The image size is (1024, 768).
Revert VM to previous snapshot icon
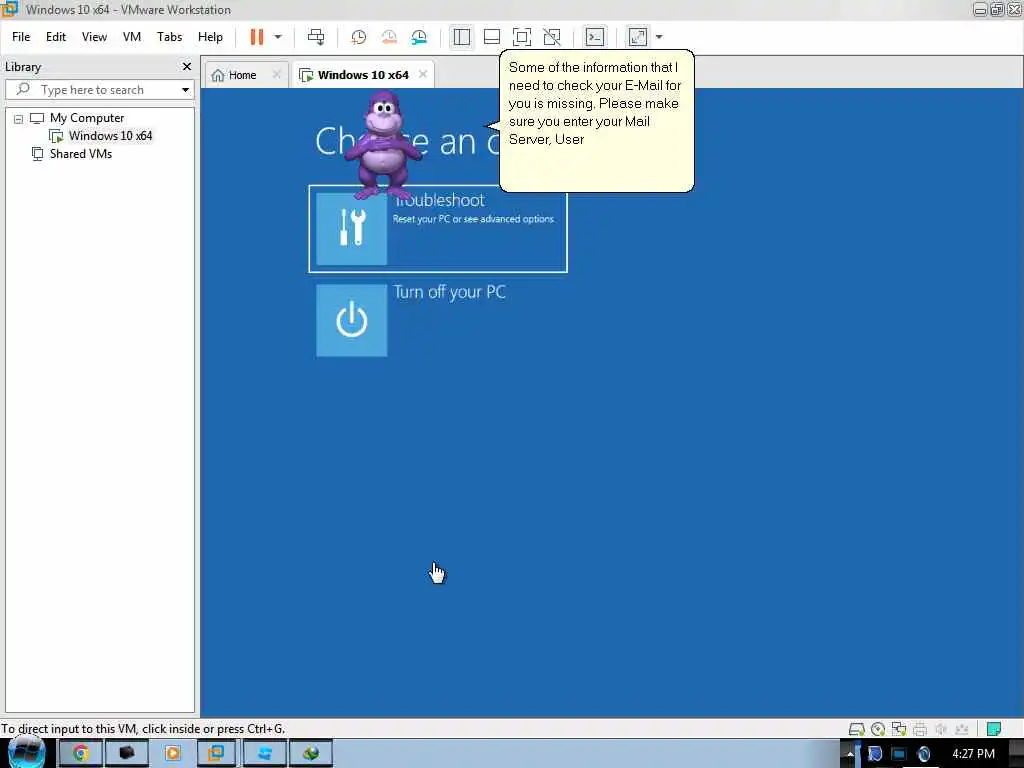coord(389,37)
